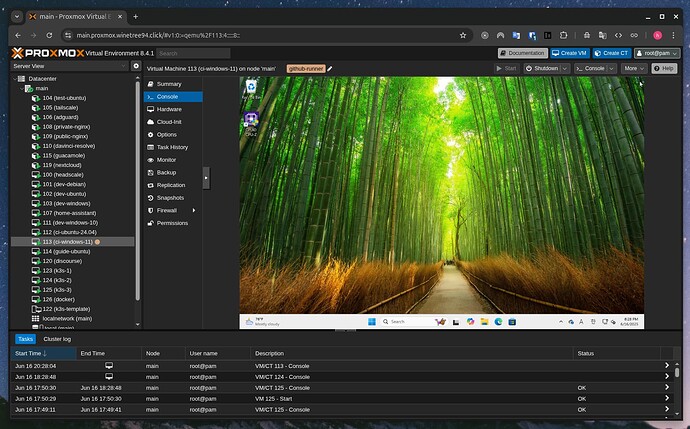690x429 pixels.
Task: Edit the github-runner tag with pencil icon
Action: (x=330, y=69)
